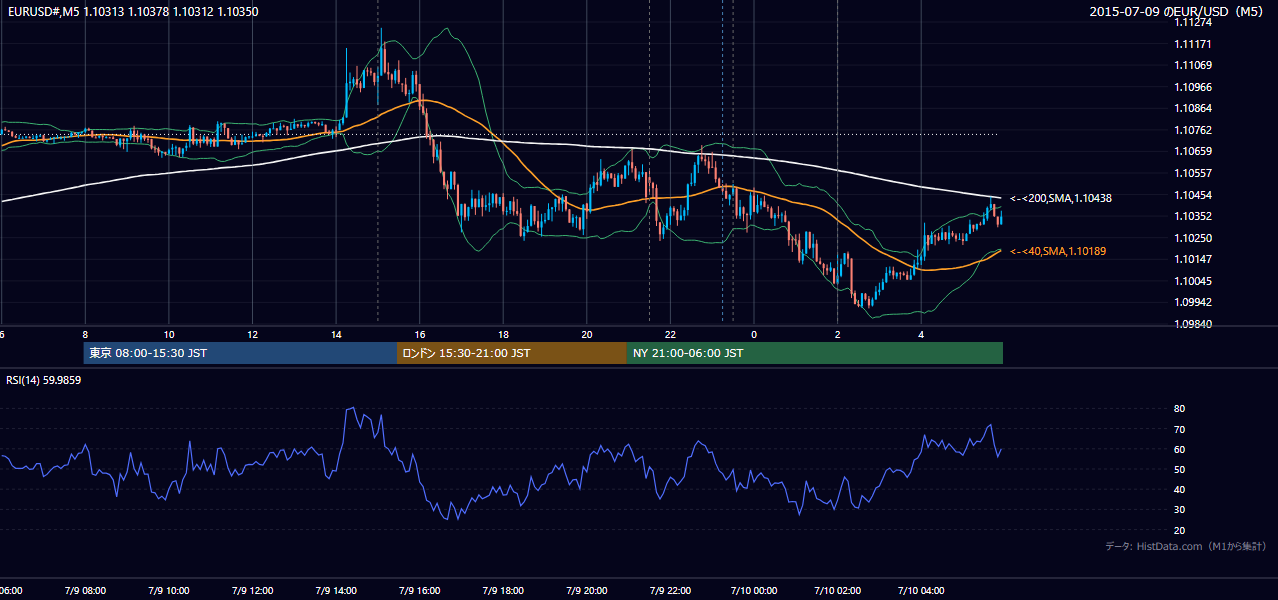Click the RSI scale value 60

coord(1179,449)
